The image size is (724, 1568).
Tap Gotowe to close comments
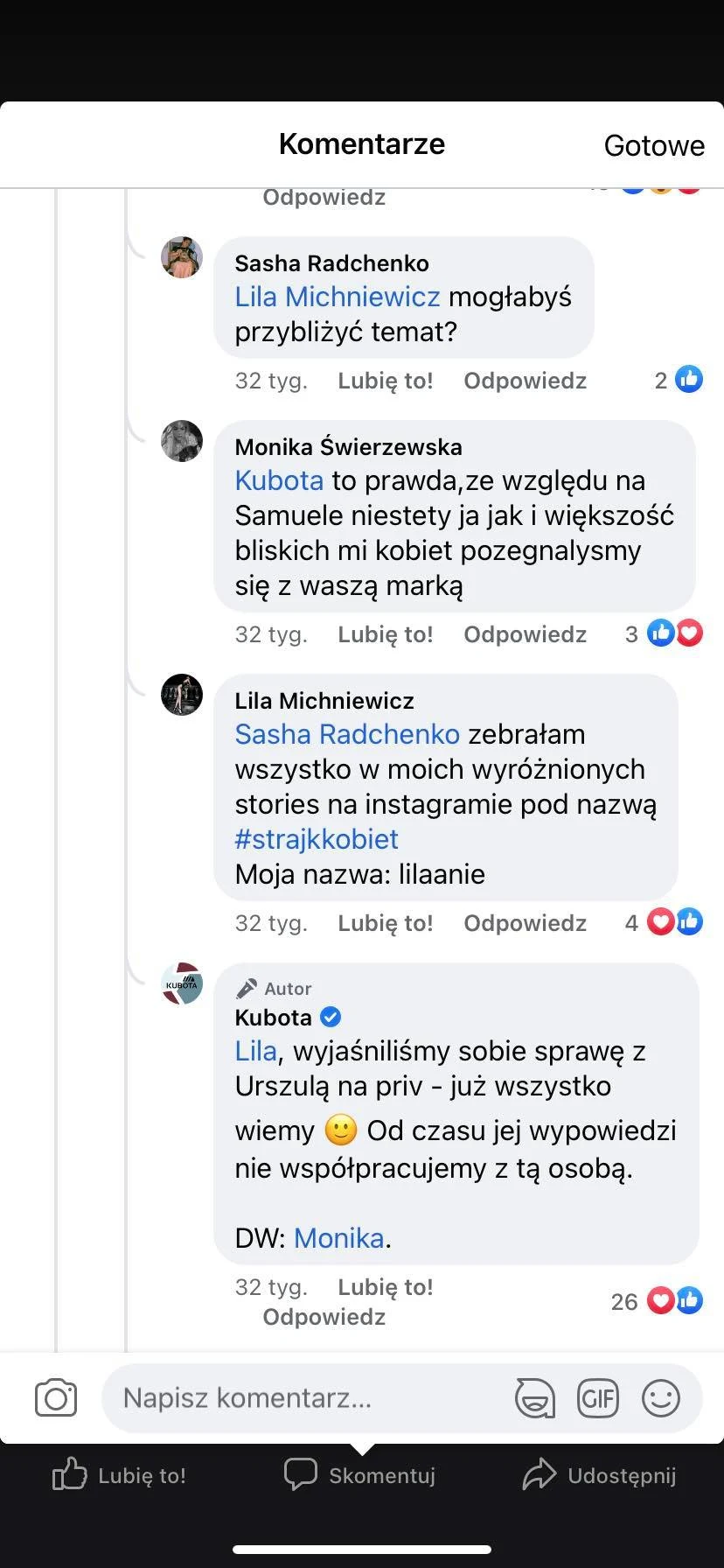(653, 145)
